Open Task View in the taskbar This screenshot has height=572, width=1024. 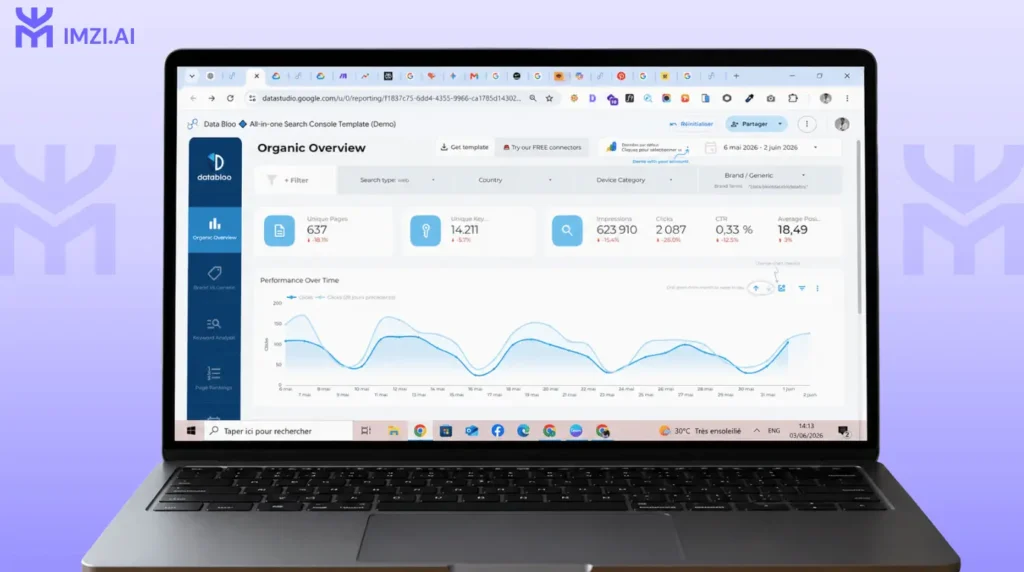tap(366, 431)
